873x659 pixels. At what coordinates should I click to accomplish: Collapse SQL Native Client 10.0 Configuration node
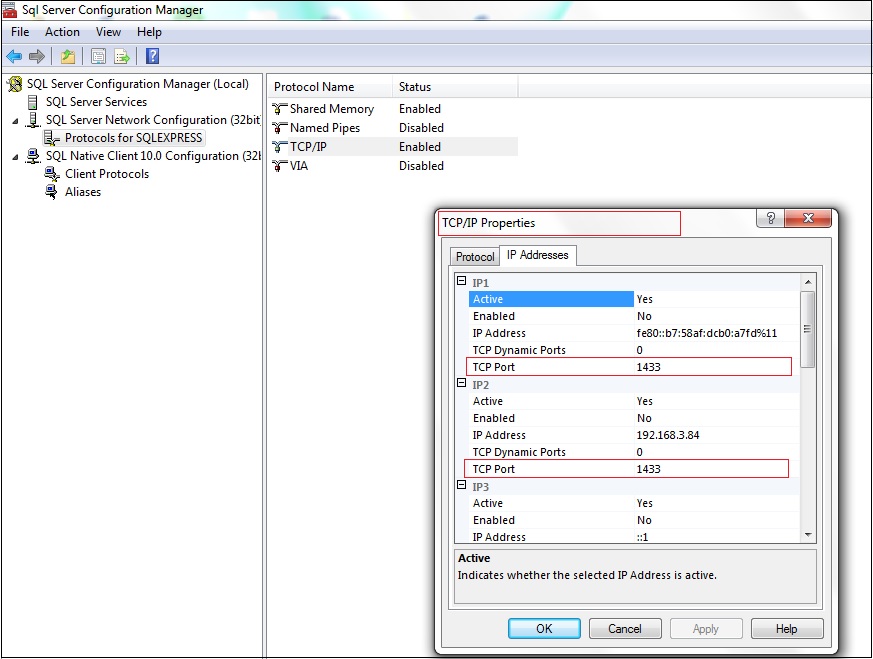(15, 157)
